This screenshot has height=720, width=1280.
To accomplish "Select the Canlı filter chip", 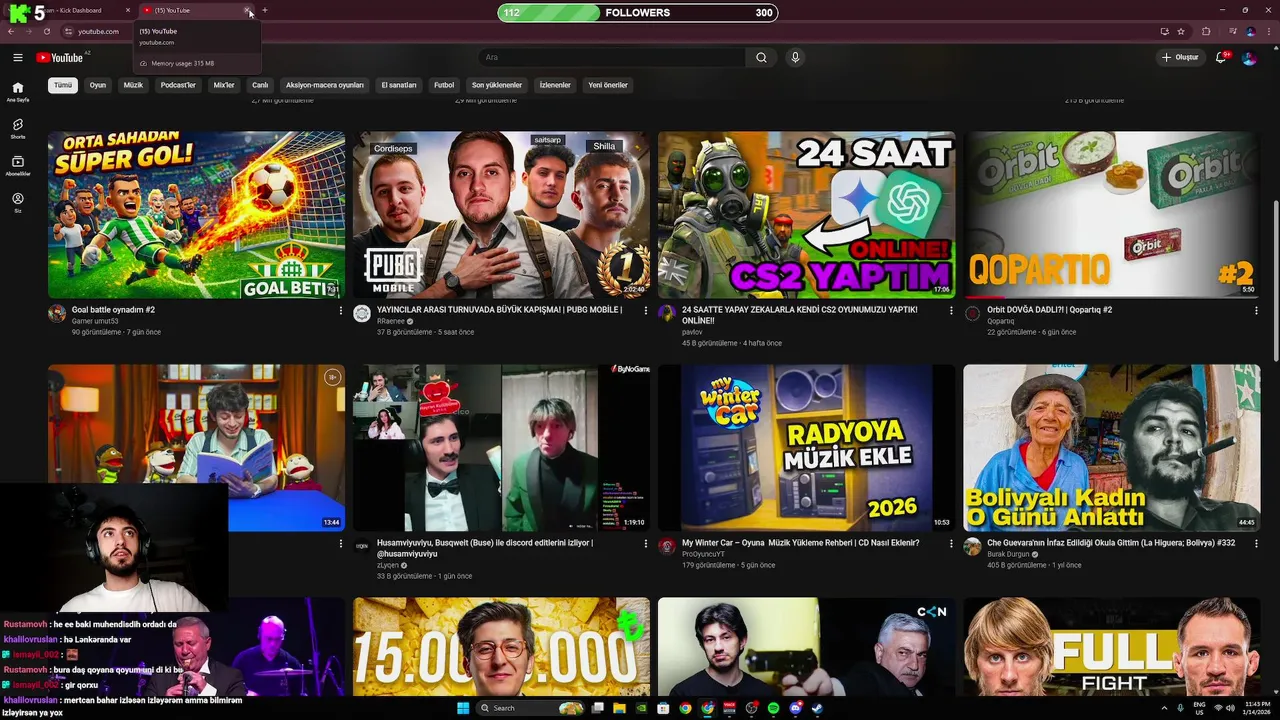I will pyautogui.click(x=260, y=85).
